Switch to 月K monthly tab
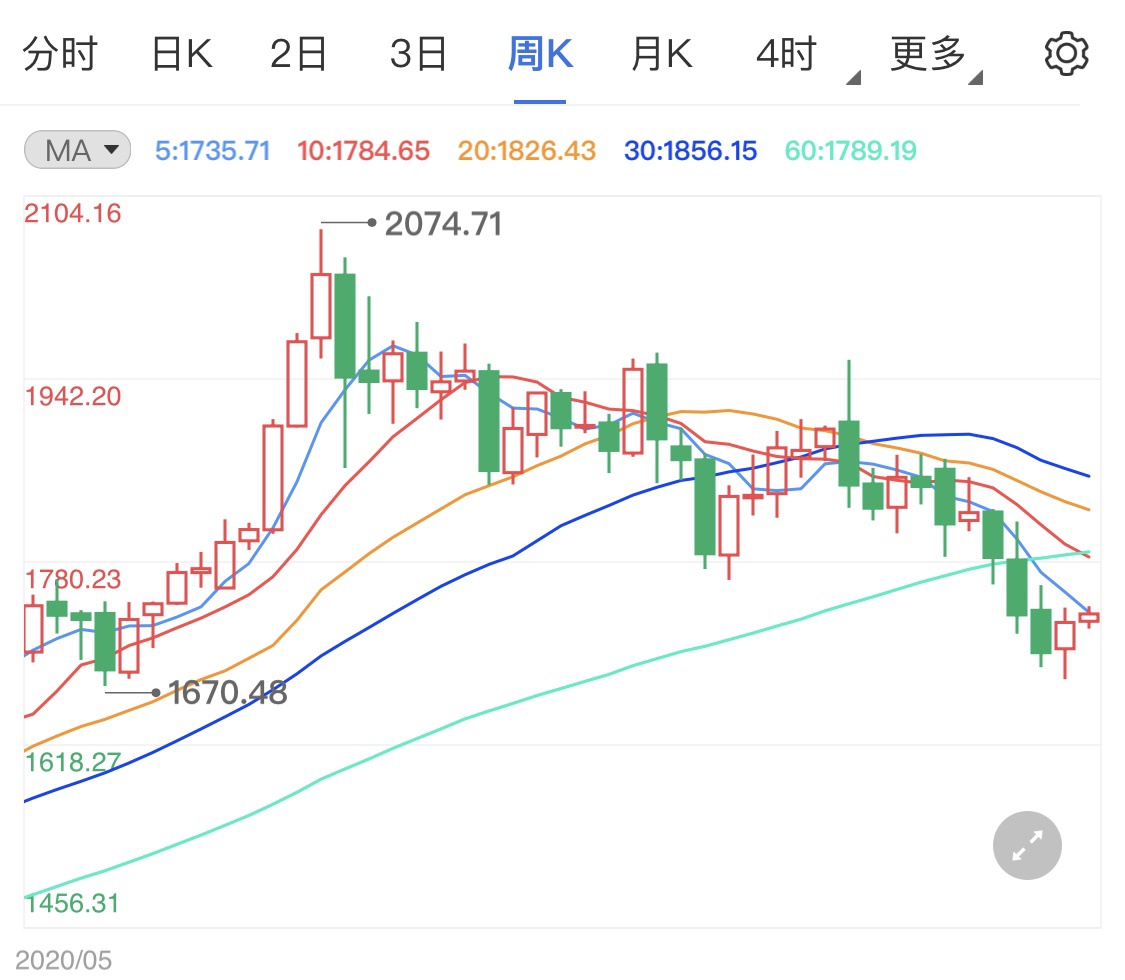This screenshot has width=1125, height=980. coord(662,54)
